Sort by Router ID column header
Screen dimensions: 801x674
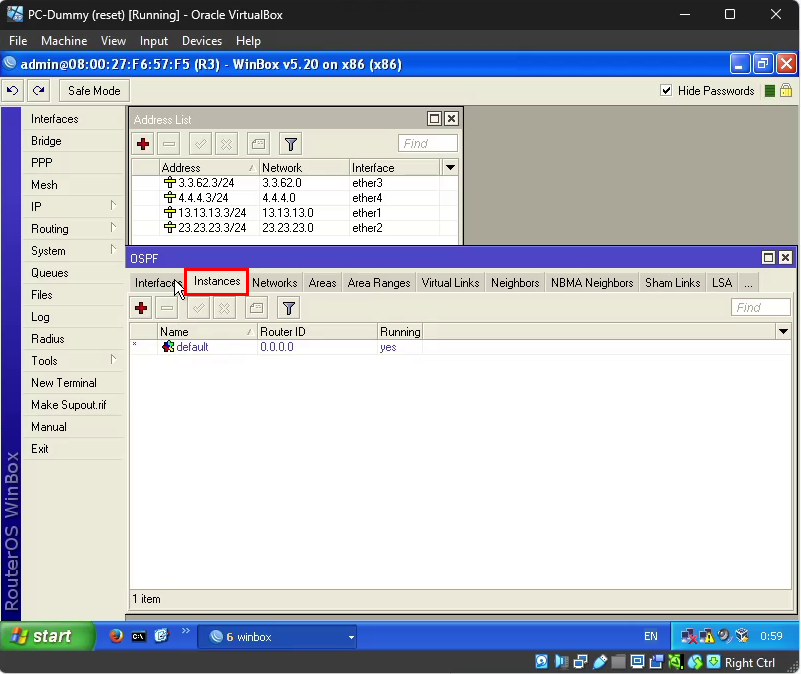point(317,332)
